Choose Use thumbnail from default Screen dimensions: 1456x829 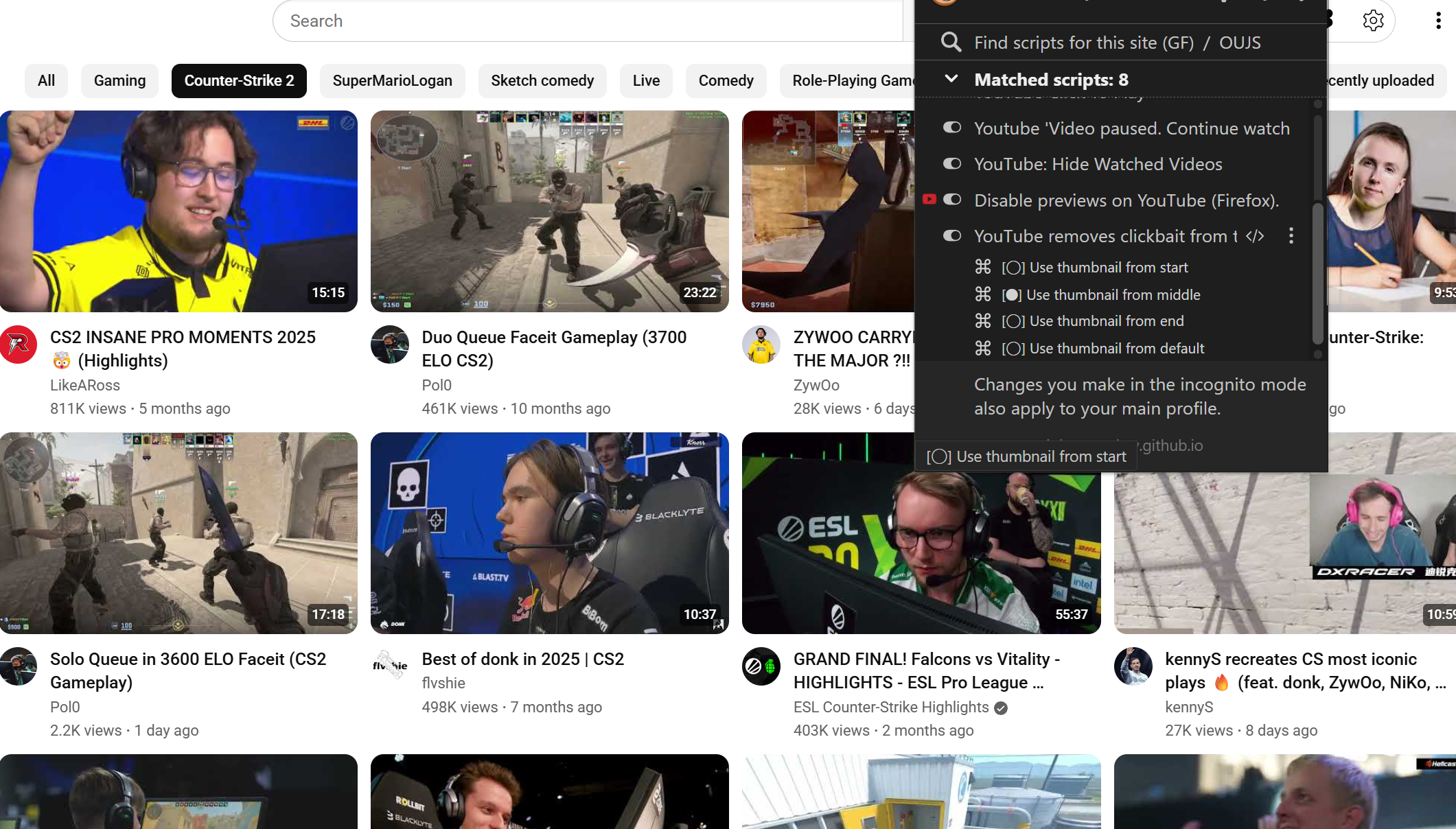click(1102, 349)
